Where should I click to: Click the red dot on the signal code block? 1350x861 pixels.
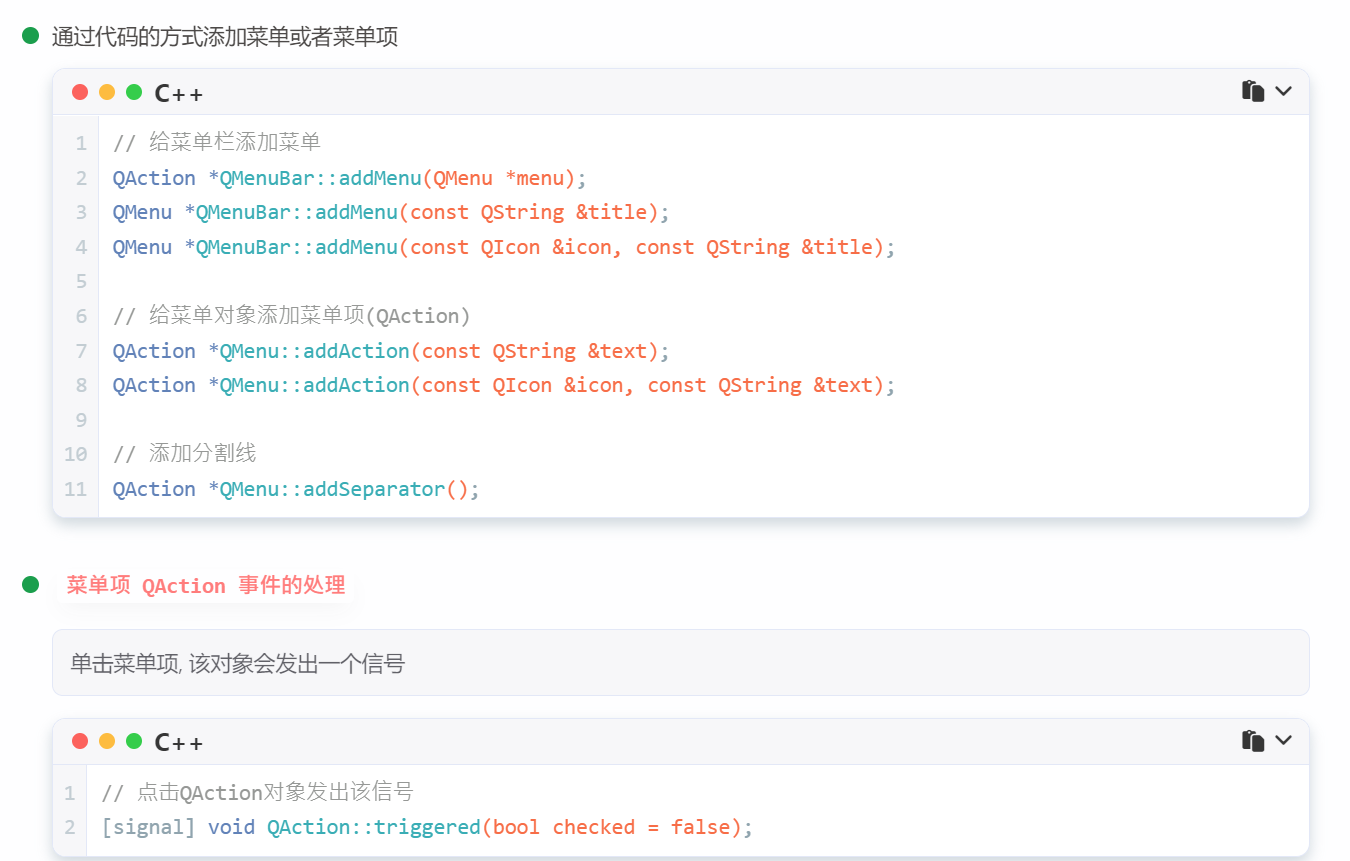(x=80, y=741)
